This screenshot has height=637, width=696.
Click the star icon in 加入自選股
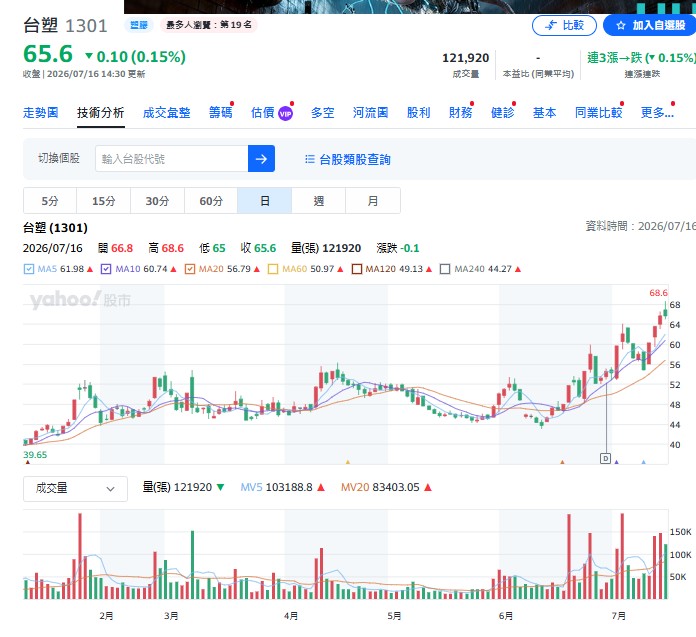coord(621,26)
